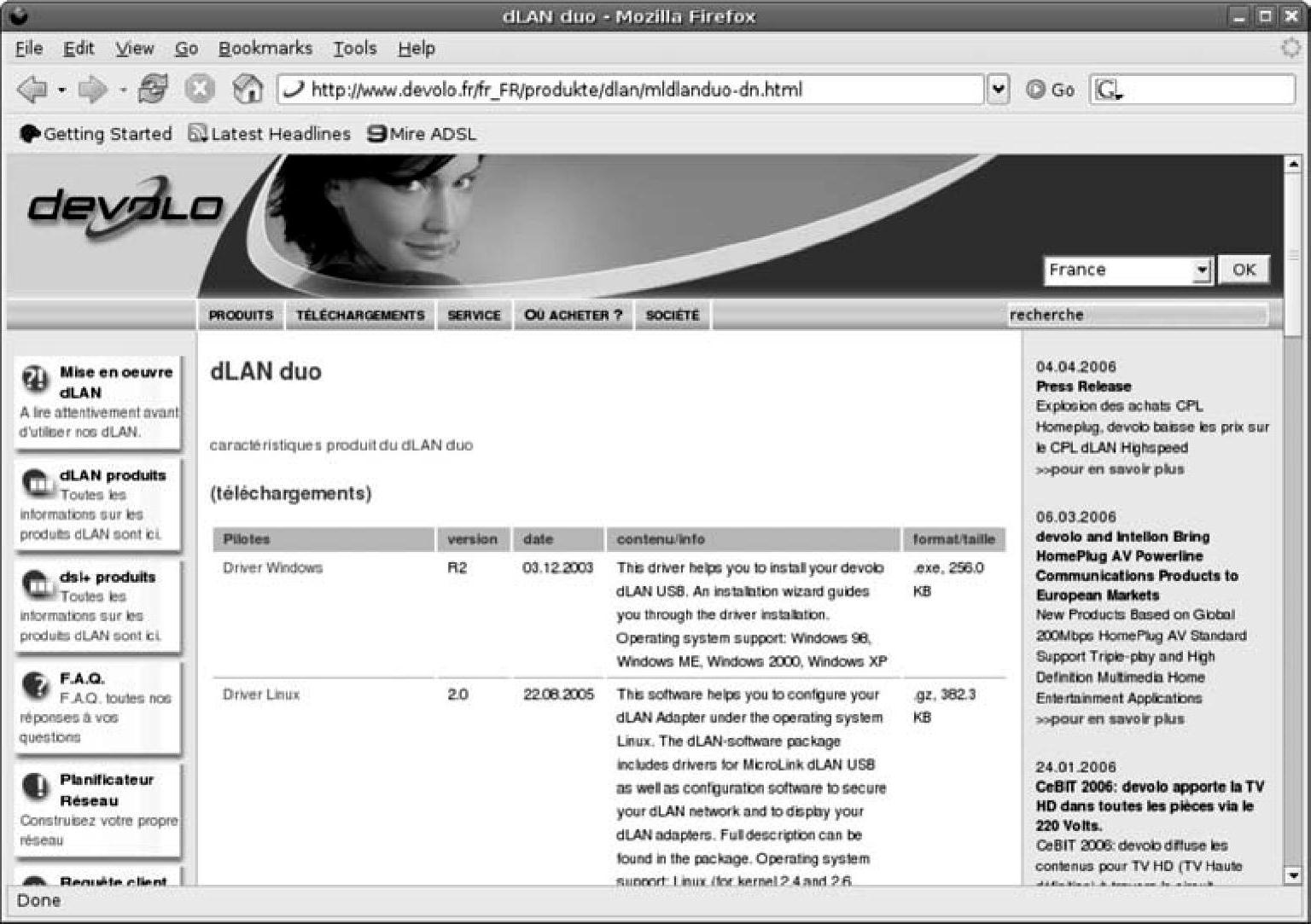Image resolution: width=1311 pixels, height=924 pixels.
Task: Stop loading with the Stop icon
Action: (200, 89)
